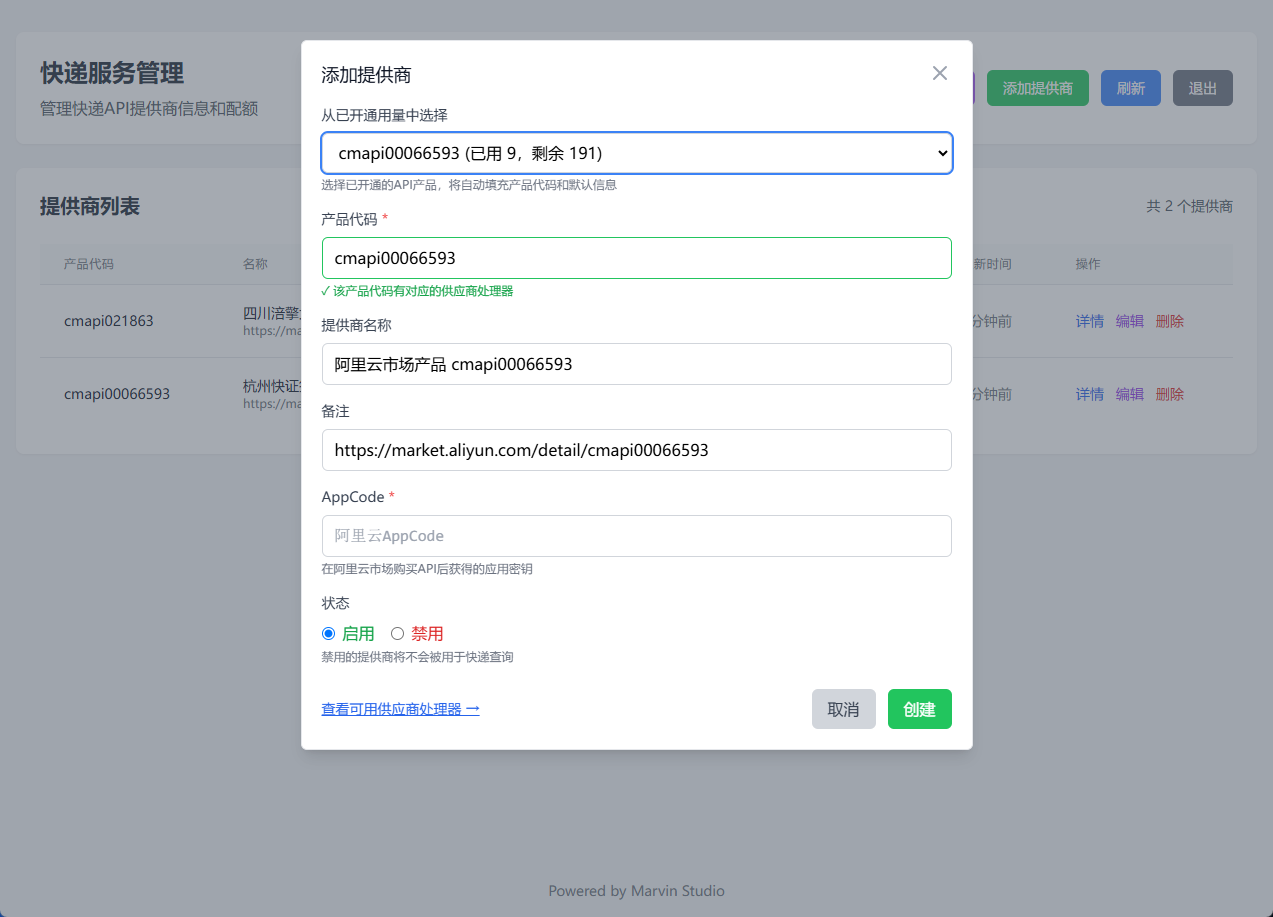Open 查看可用供应商处理器 link
This screenshot has width=1273, height=917.
click(400, 709)
